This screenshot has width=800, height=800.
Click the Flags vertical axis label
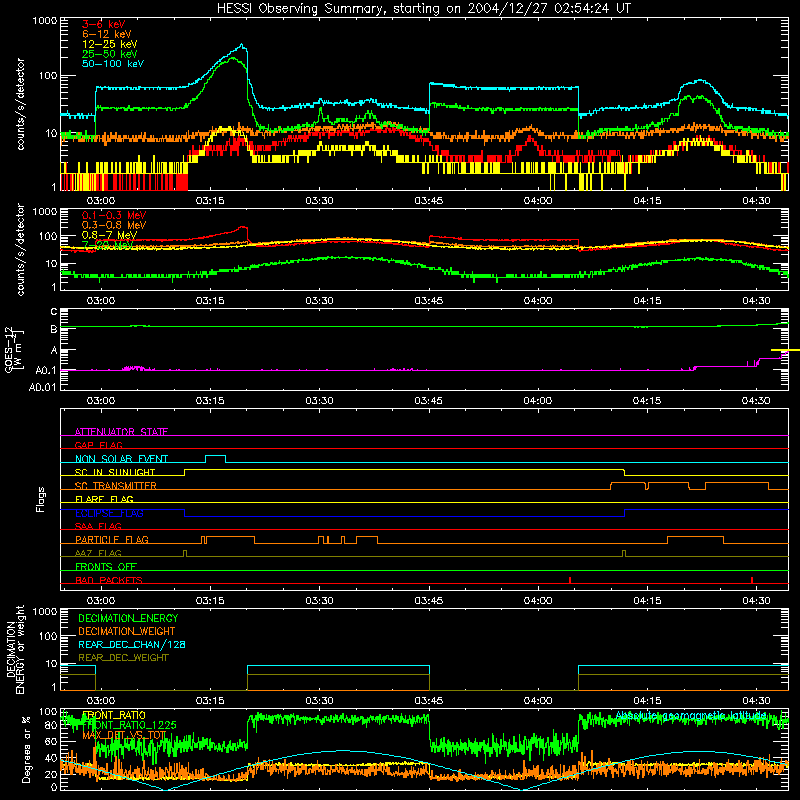tap(41, 499)
